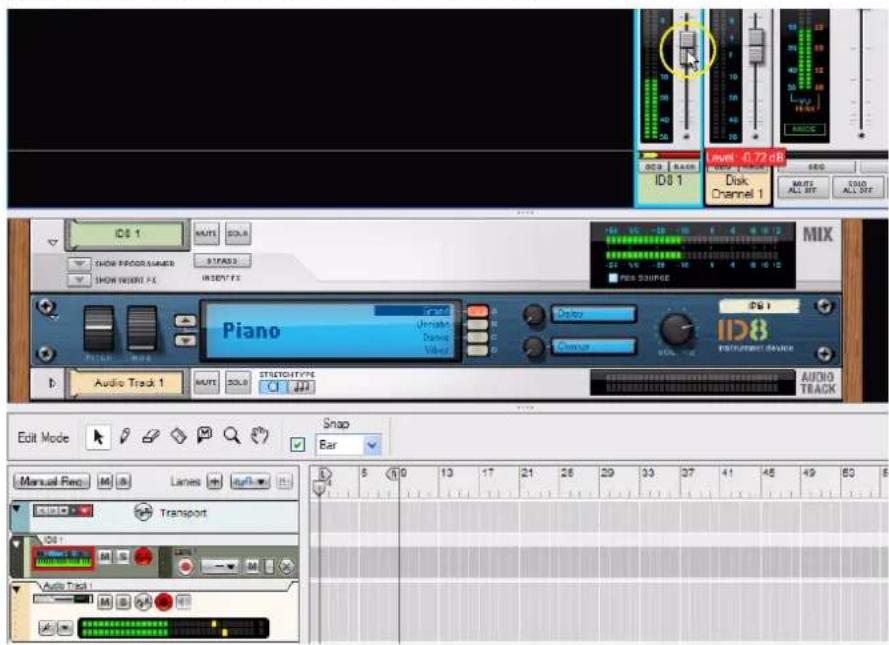The image size is (889, 645).
Task: Collapse the Transport track in the sequencer
Action: coord(16,508)
